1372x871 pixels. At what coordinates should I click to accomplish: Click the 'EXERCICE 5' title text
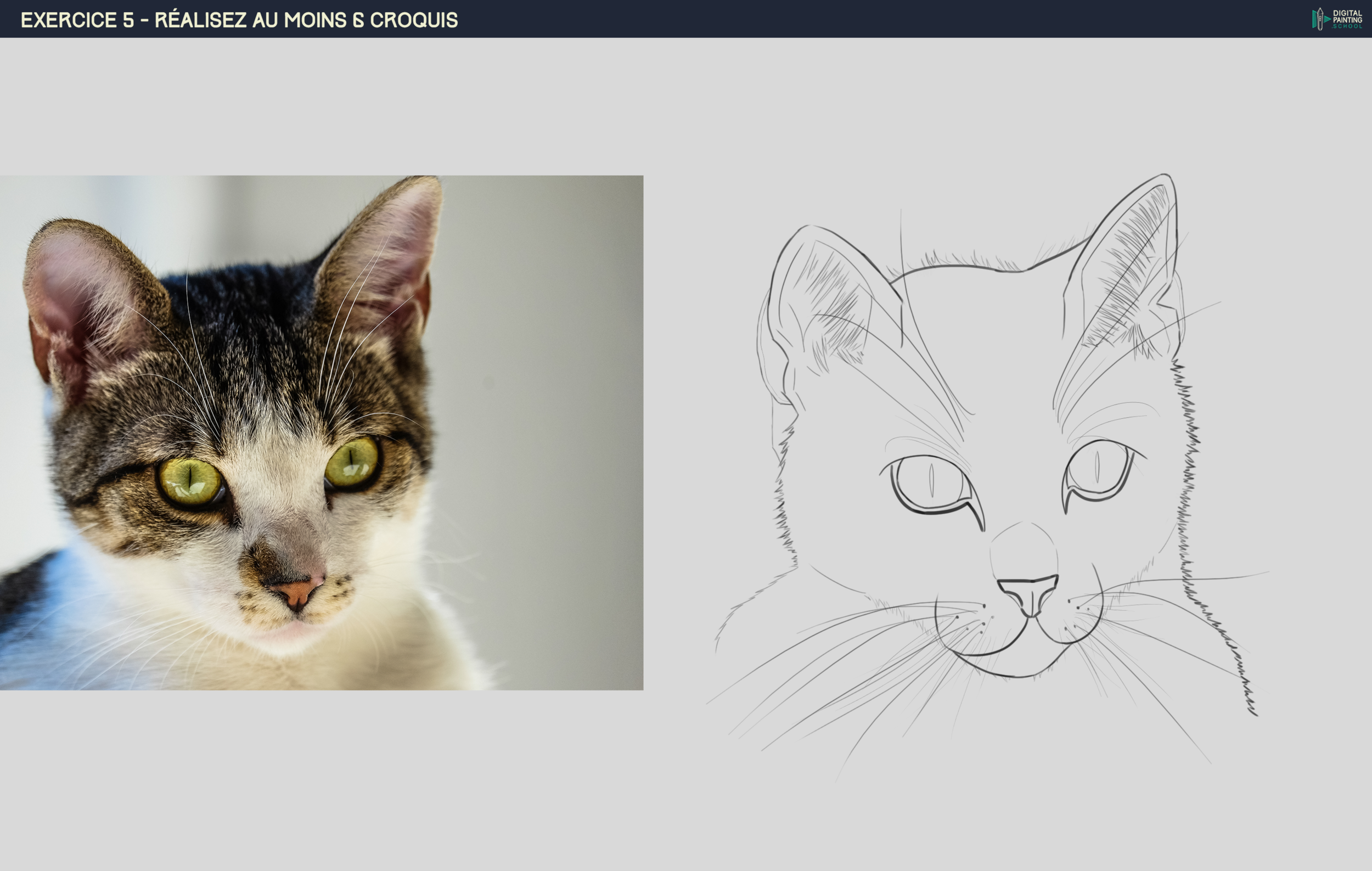[74, 19]
